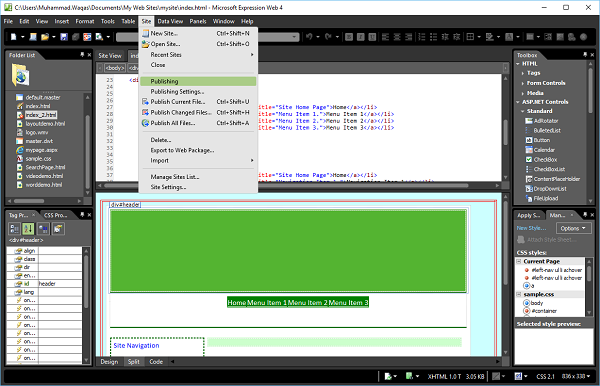Collapse the HTML section in Toolbox
The image size is (600, 386).
tap(518, 64)
